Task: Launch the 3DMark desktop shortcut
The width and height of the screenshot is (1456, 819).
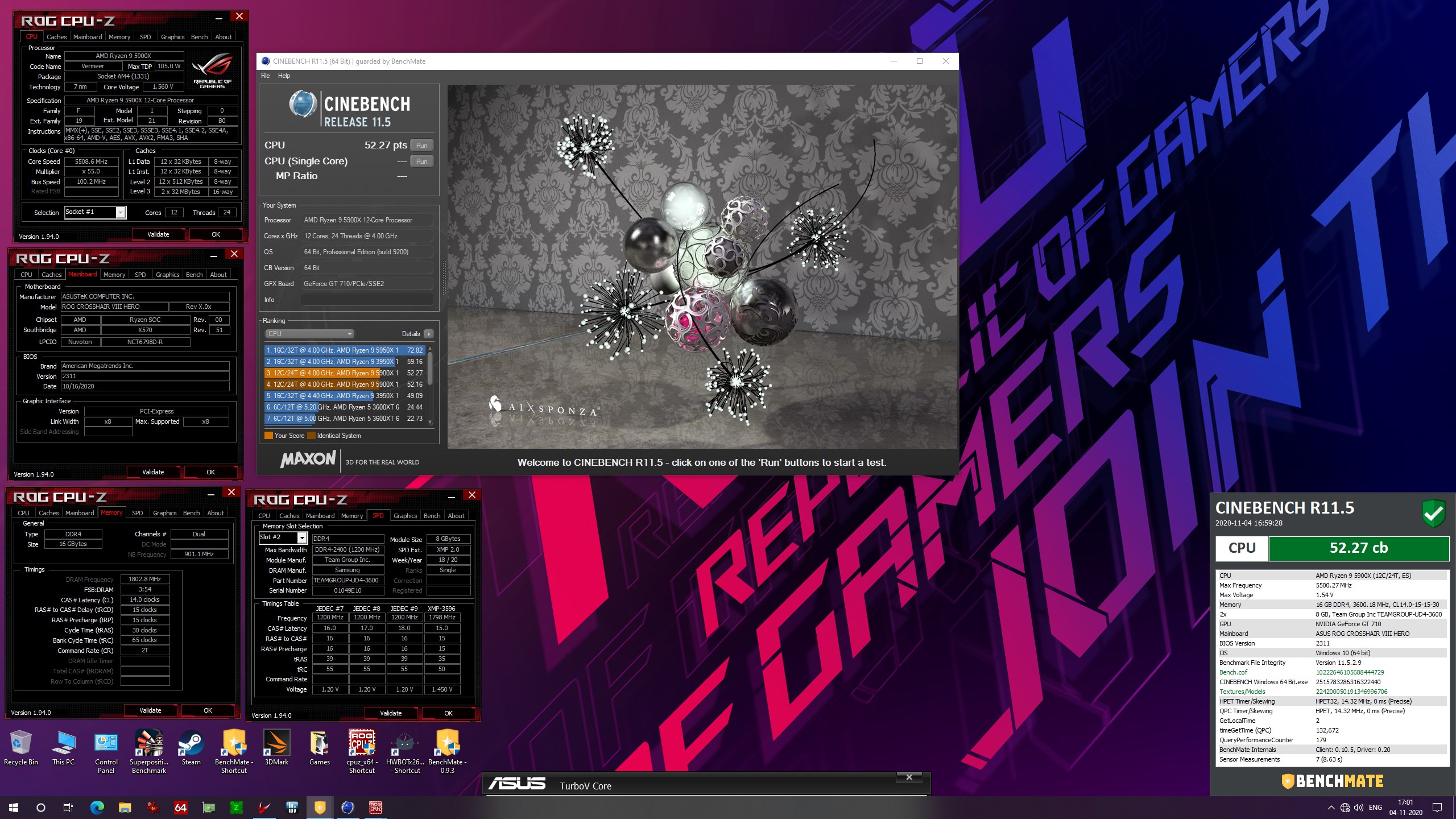Action: 276,748
